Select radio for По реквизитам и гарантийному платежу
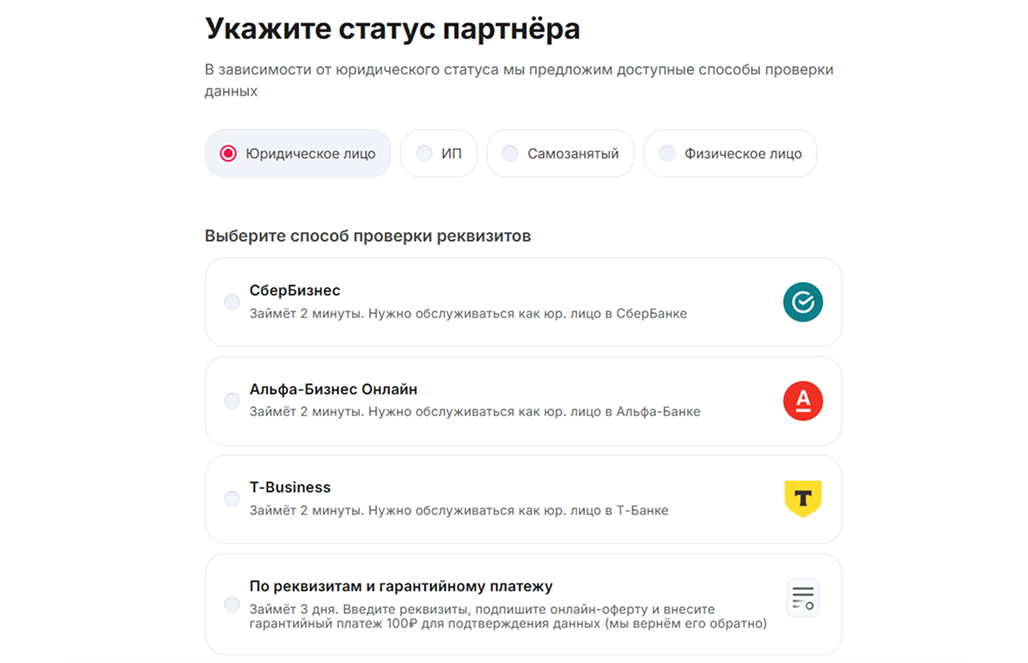Screen dimensions: 1028x663 [232, 605]
